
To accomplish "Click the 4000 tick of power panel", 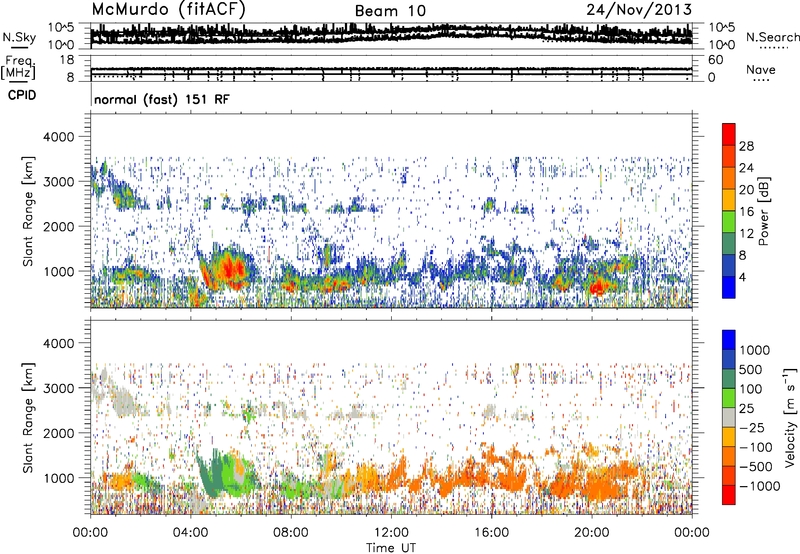I will (x=61, y=137).
